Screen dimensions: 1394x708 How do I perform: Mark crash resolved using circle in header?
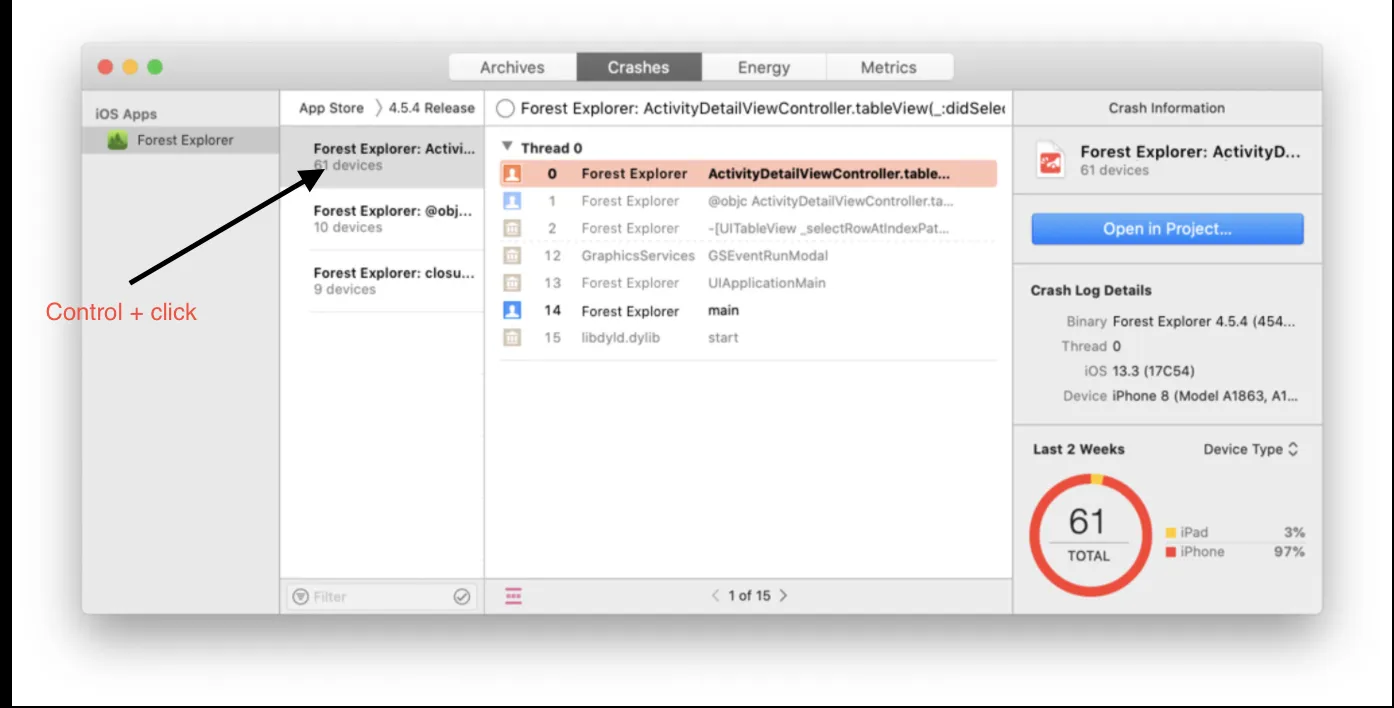(x=506, y=108)
